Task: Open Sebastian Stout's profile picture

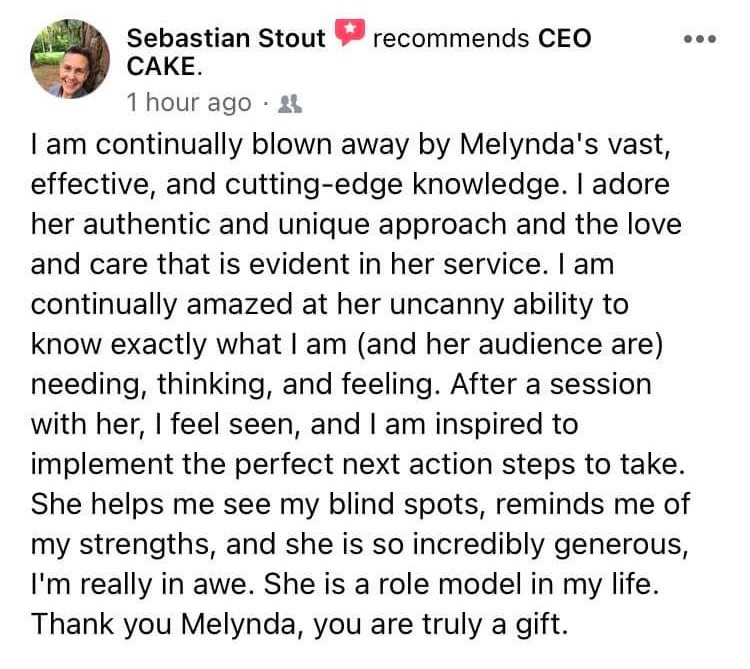Action: [x=70, y=59]
